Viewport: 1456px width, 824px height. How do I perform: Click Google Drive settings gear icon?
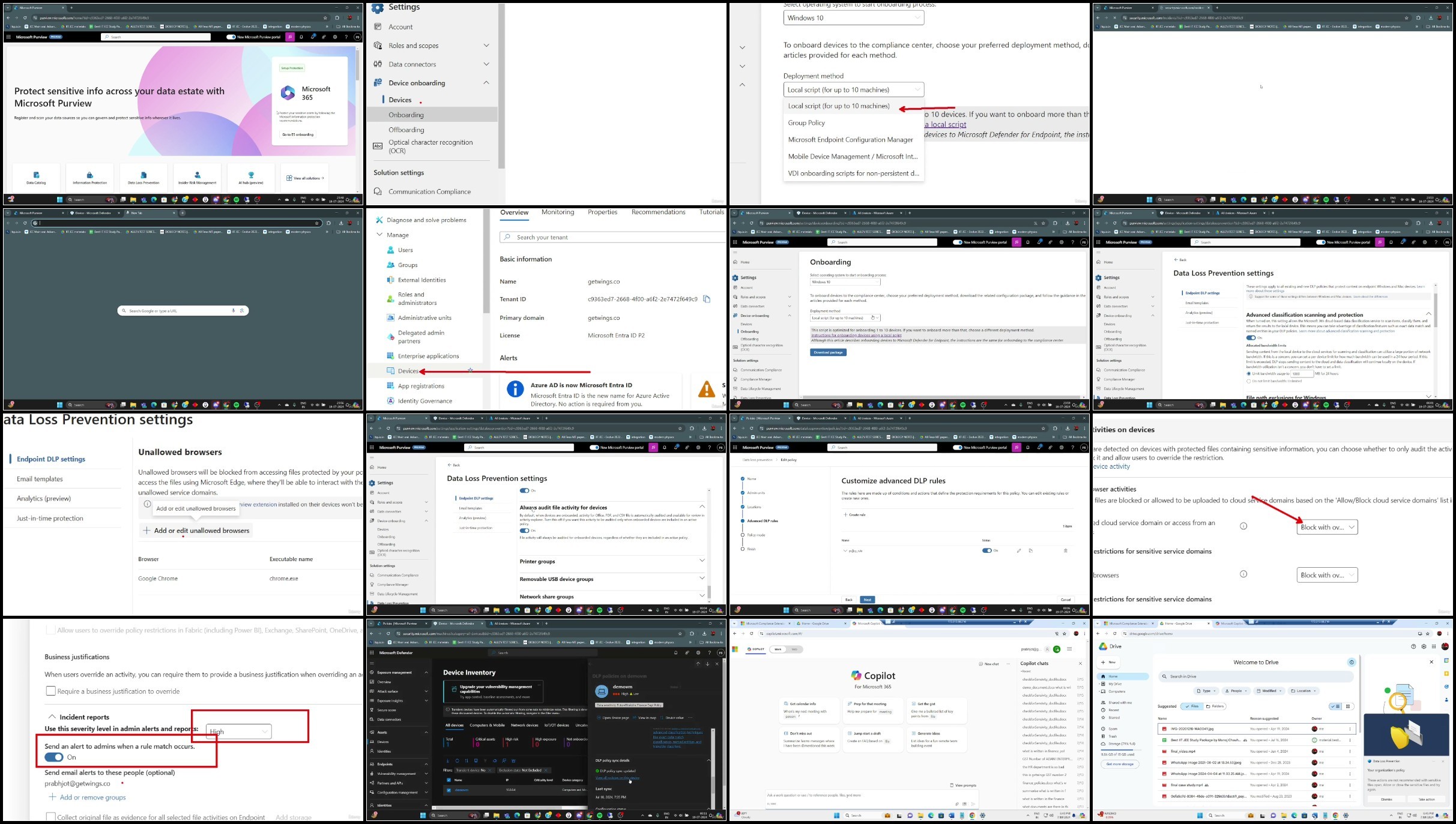[x=1424, y=646]
